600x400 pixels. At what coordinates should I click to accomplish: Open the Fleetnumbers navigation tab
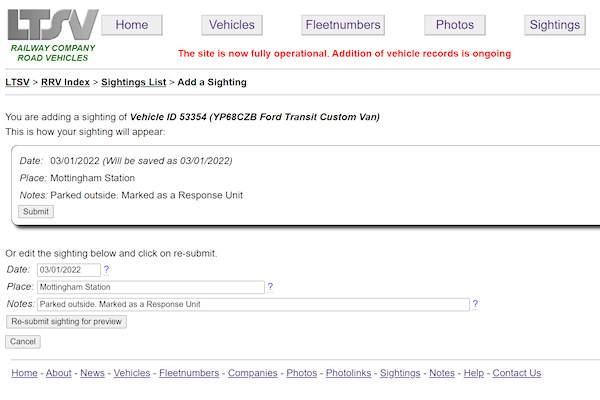click(343, 25)
